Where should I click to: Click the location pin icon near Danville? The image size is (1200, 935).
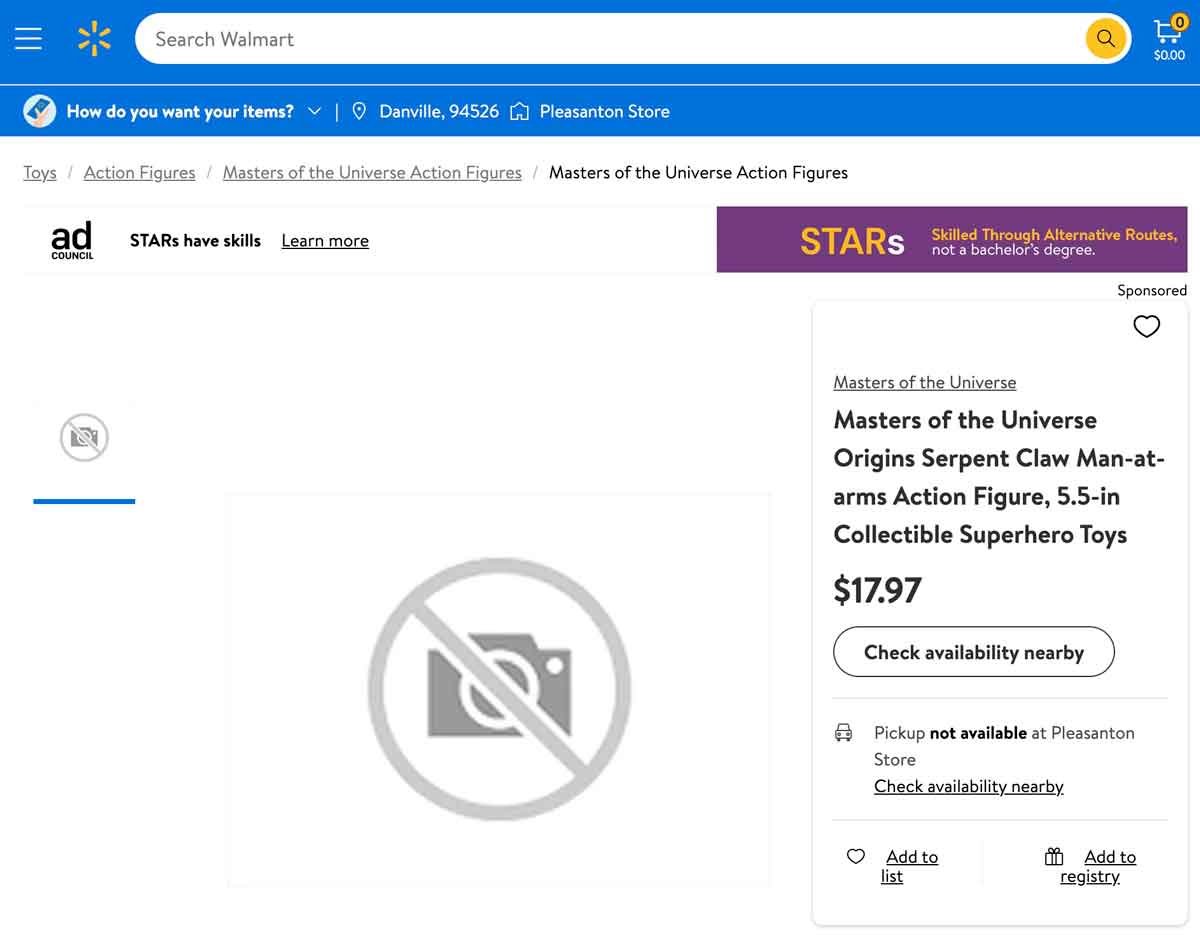coord(359,111)
